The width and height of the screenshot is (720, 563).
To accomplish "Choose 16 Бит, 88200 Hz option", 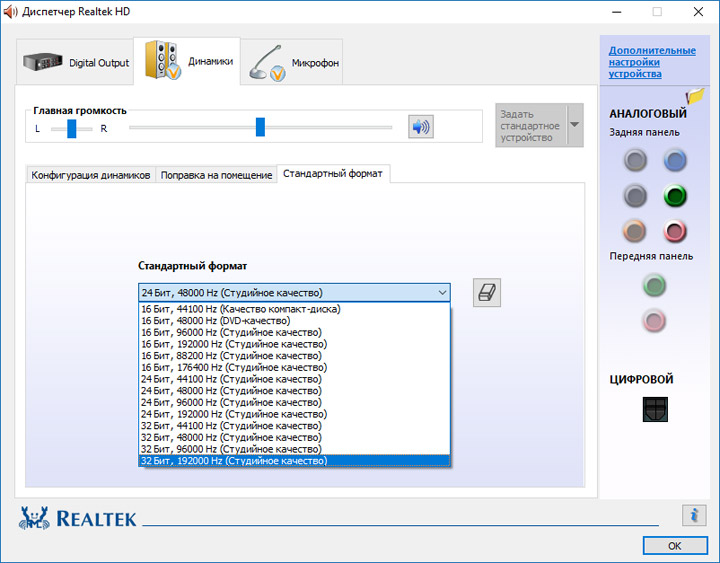I will click(x=294, y=355).
